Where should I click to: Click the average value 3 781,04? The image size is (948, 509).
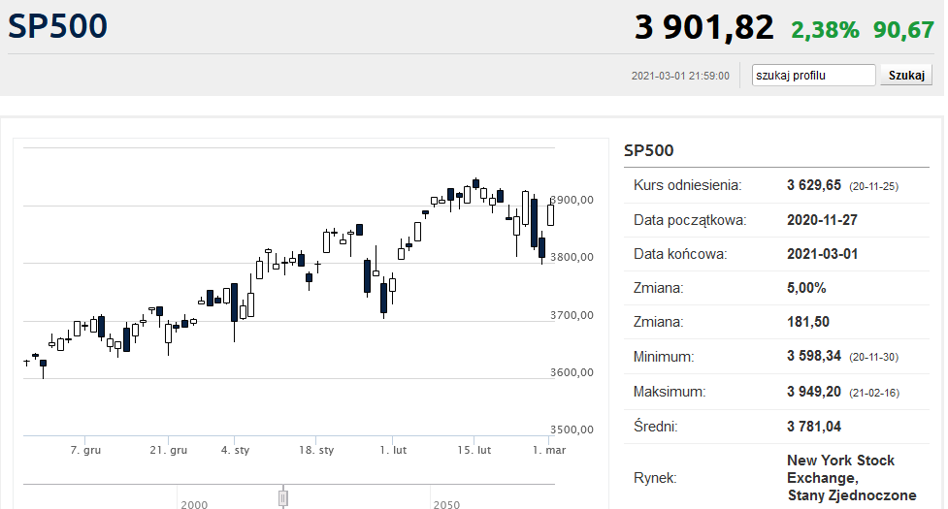click(x=814, y=426)
